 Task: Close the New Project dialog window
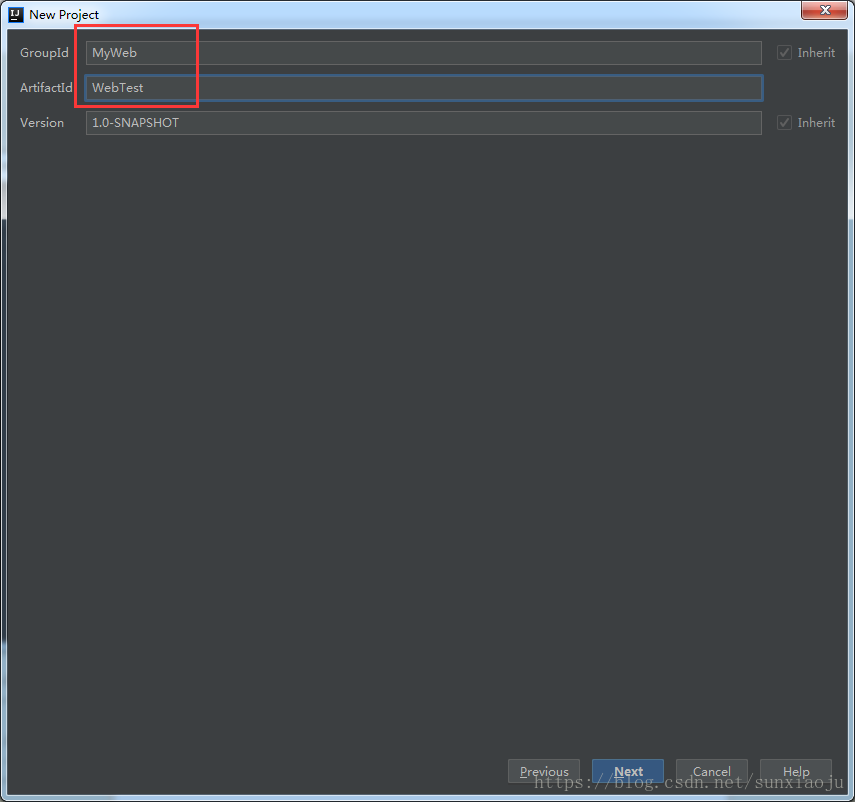824,10
